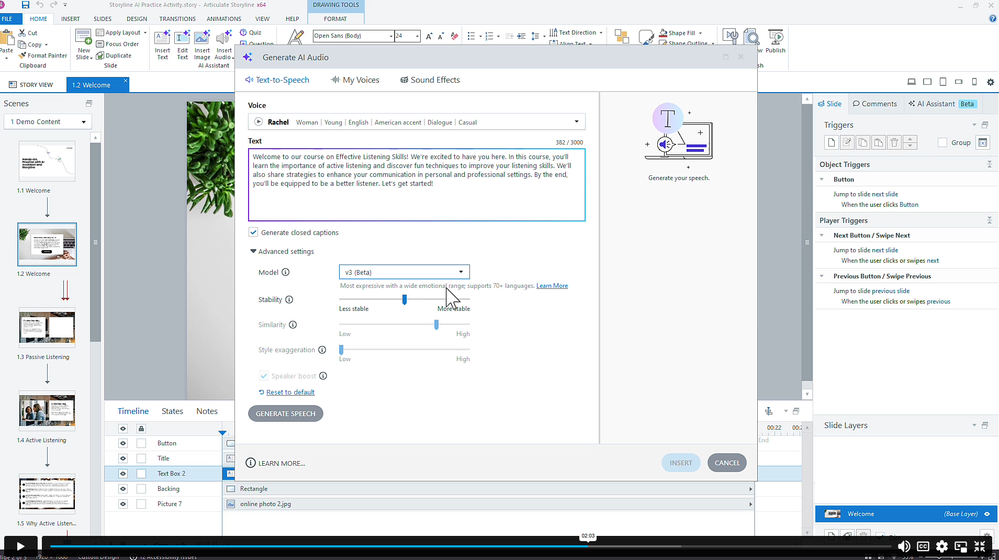Click the Duplicate slide command
The width and height of the screenshot is (999, 560).
113,55
